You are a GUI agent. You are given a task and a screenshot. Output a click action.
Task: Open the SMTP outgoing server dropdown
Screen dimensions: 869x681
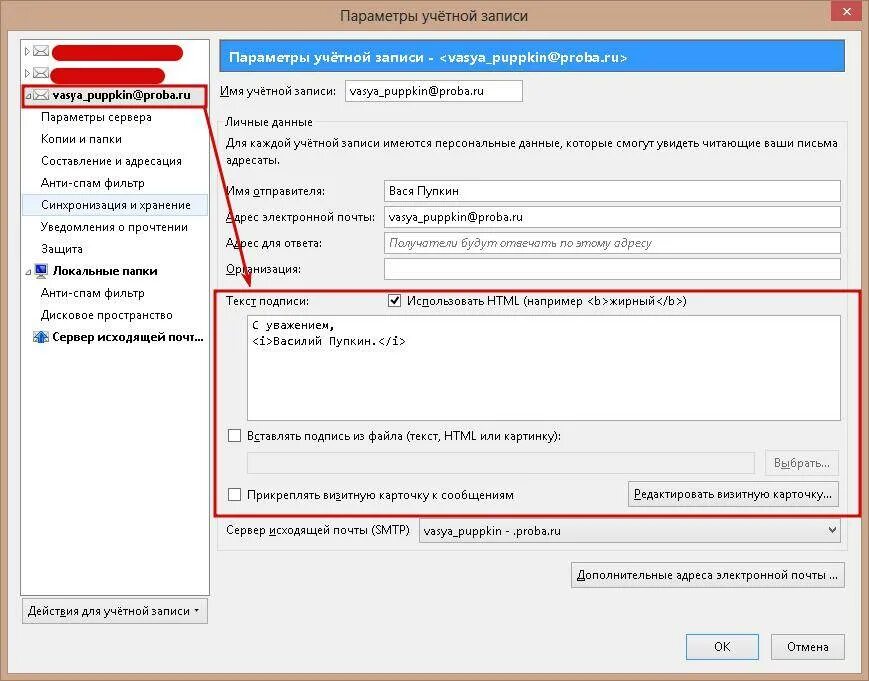click(630, 530)
